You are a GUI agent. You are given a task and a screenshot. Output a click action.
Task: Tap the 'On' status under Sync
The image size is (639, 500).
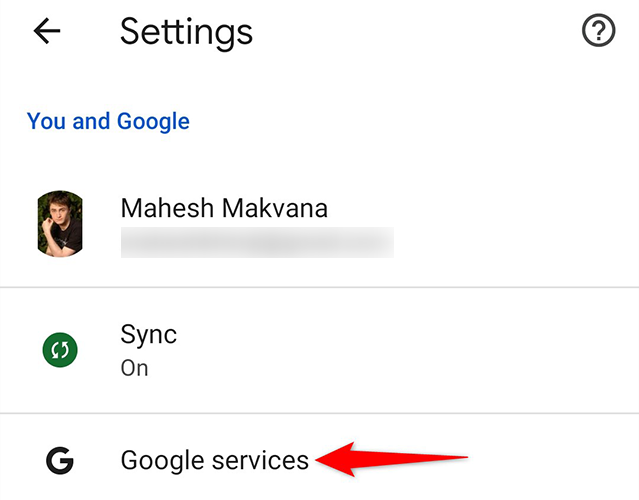click(x=134, y=368)
